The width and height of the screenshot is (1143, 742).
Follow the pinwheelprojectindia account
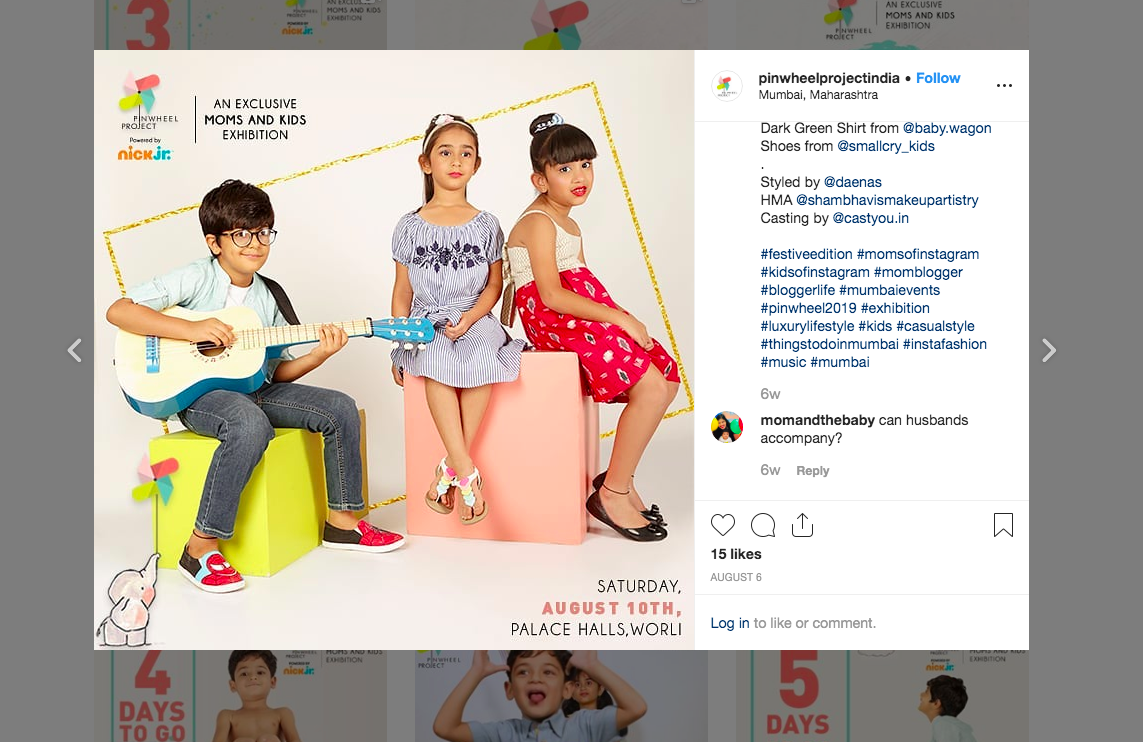pos(937,78)
